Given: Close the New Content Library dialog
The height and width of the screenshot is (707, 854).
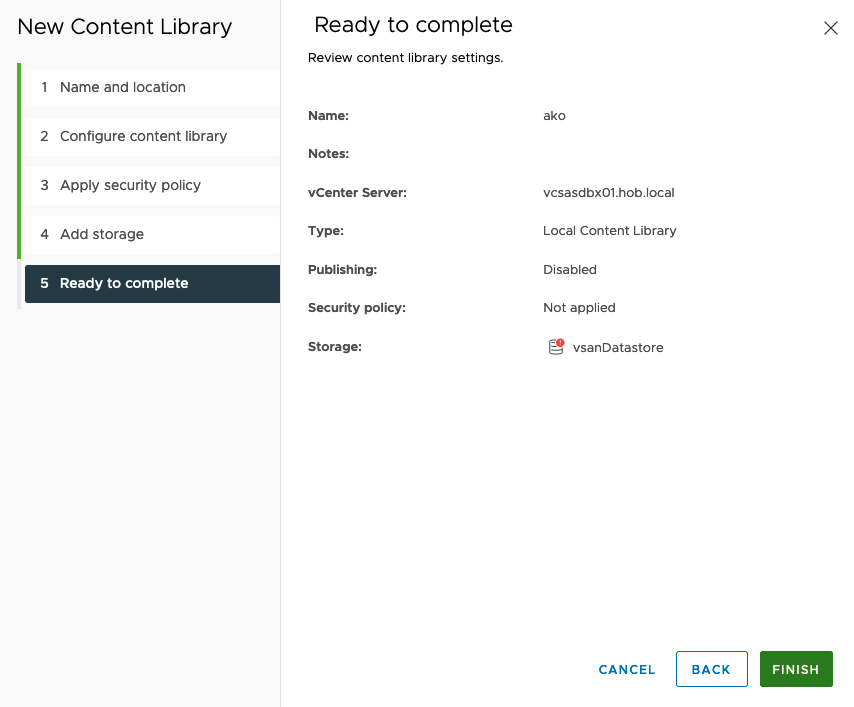Looking at the screenshot, I should click(830, 28).
